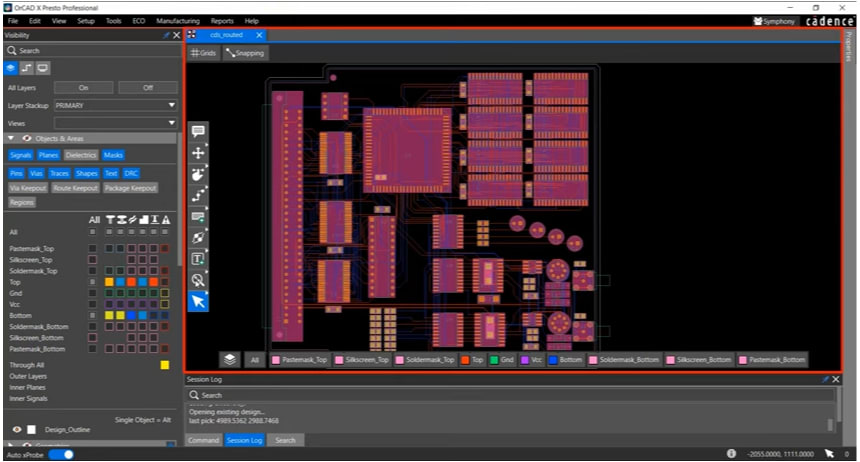
Task: Click the comment tool in canvas toolbar
Action: pyautogui.click(x=198, y=131)
